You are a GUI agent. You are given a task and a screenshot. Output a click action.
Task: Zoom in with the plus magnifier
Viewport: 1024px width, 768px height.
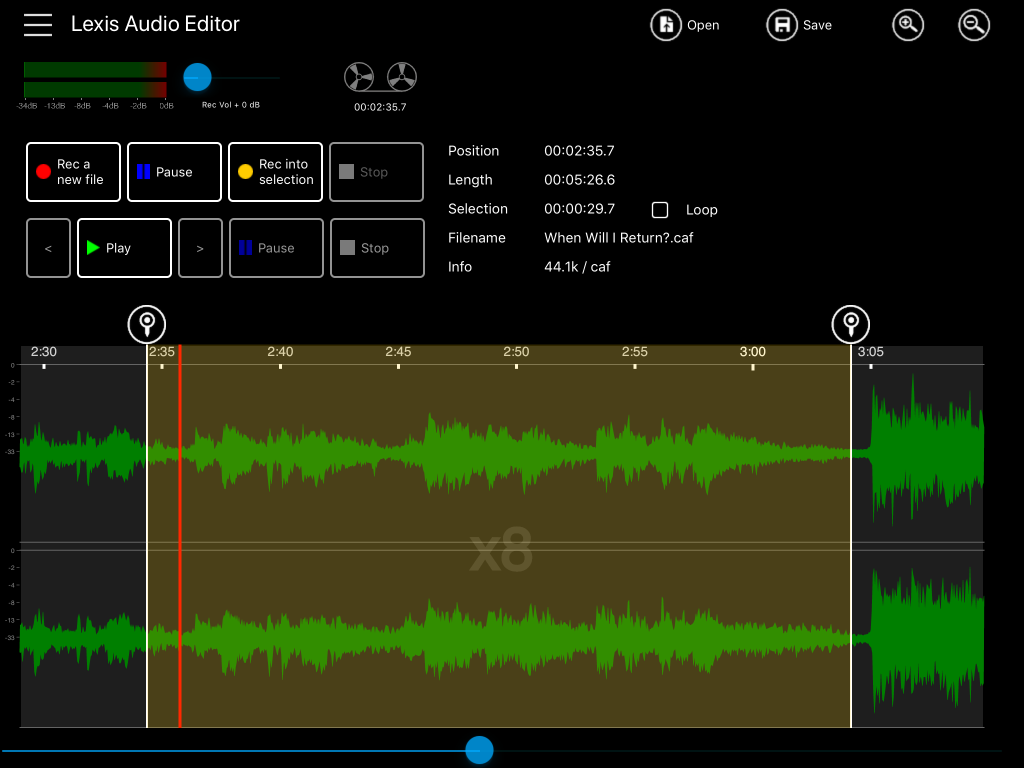click(908, 25)
